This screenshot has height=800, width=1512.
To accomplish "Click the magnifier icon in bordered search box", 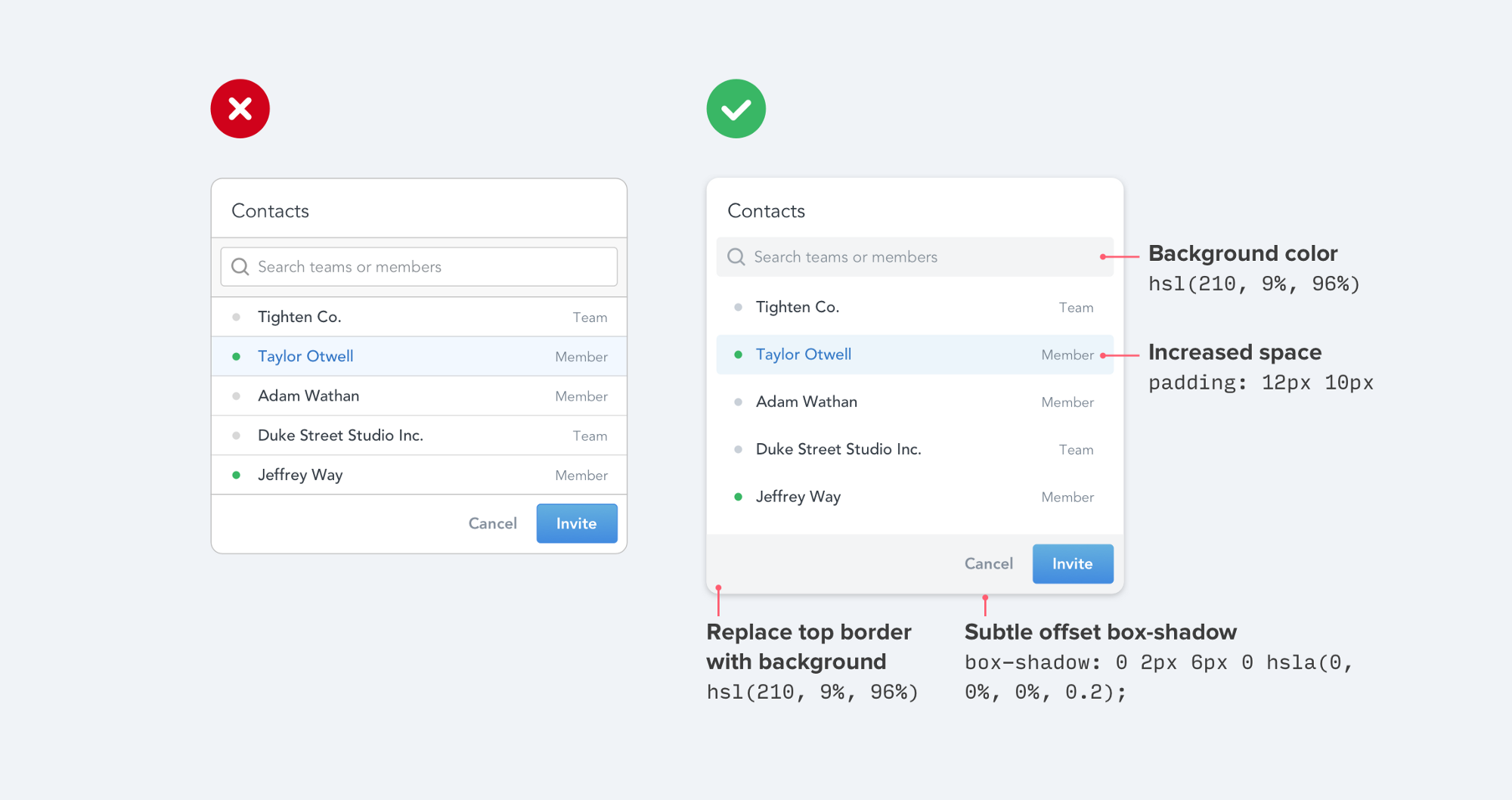I will 240,267.
